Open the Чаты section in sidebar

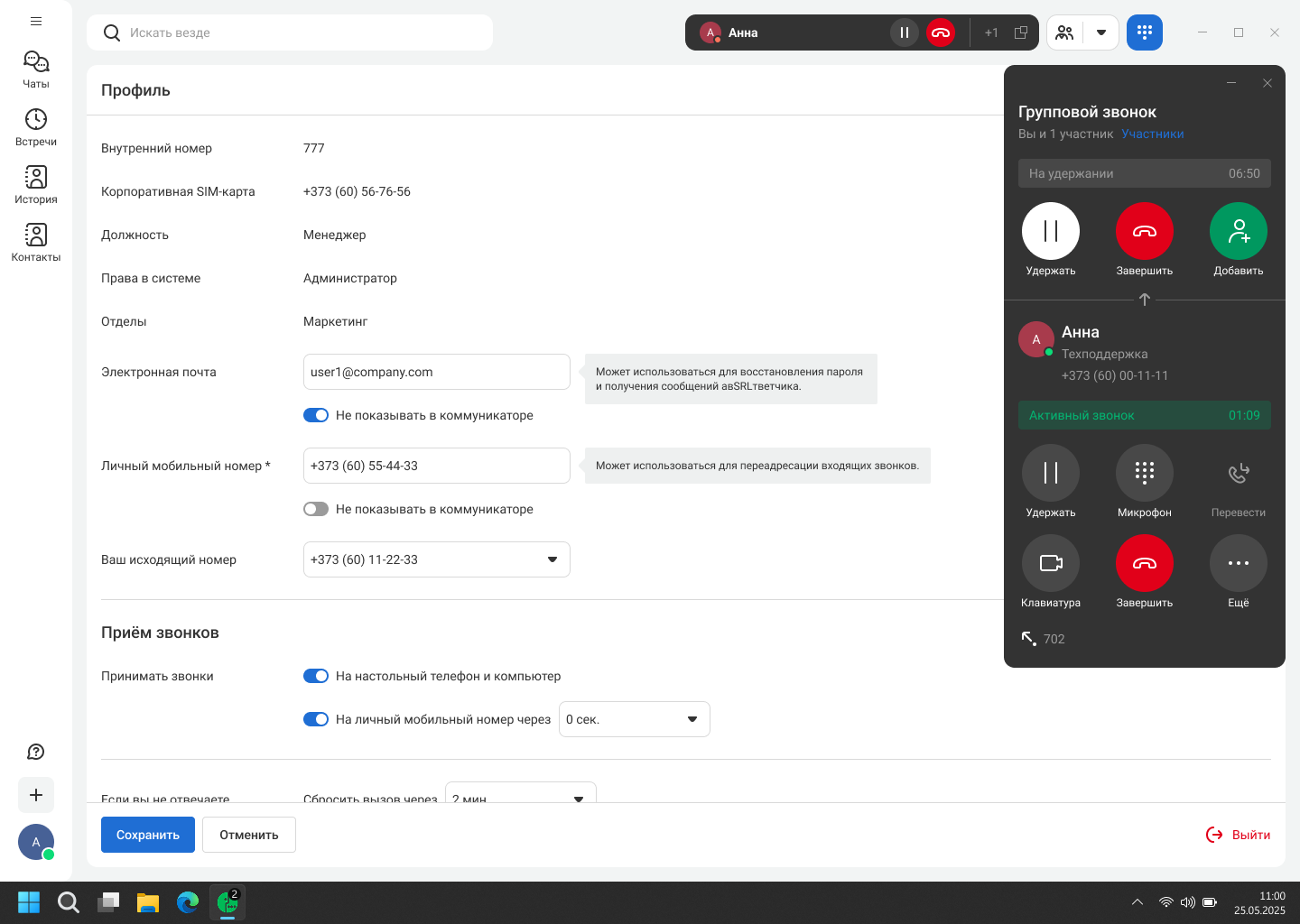[x=36, y=69]
